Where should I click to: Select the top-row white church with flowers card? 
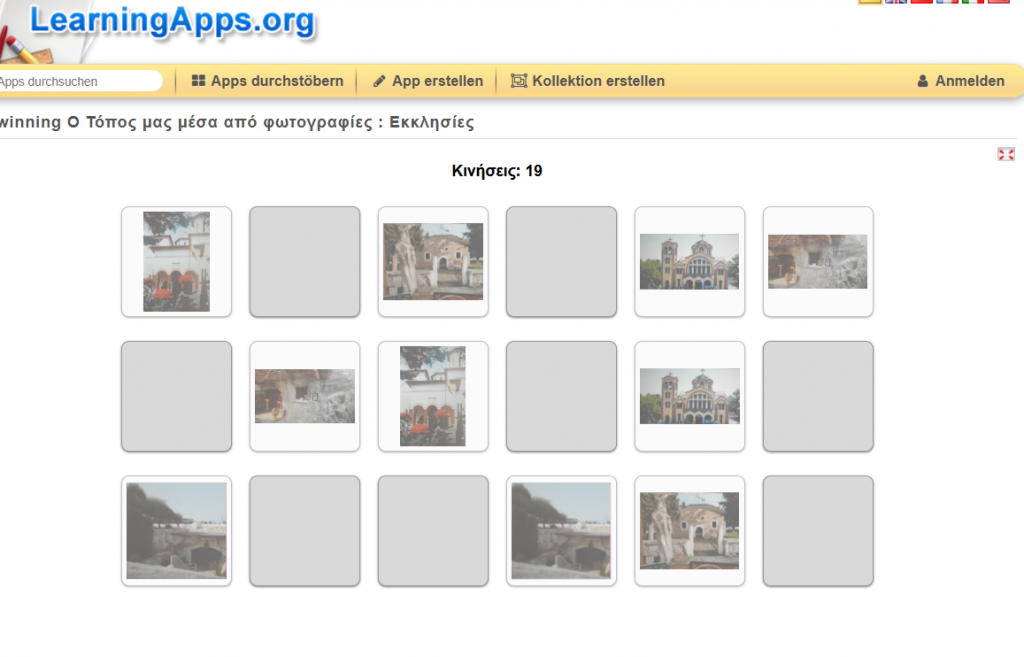coord(176,262)
